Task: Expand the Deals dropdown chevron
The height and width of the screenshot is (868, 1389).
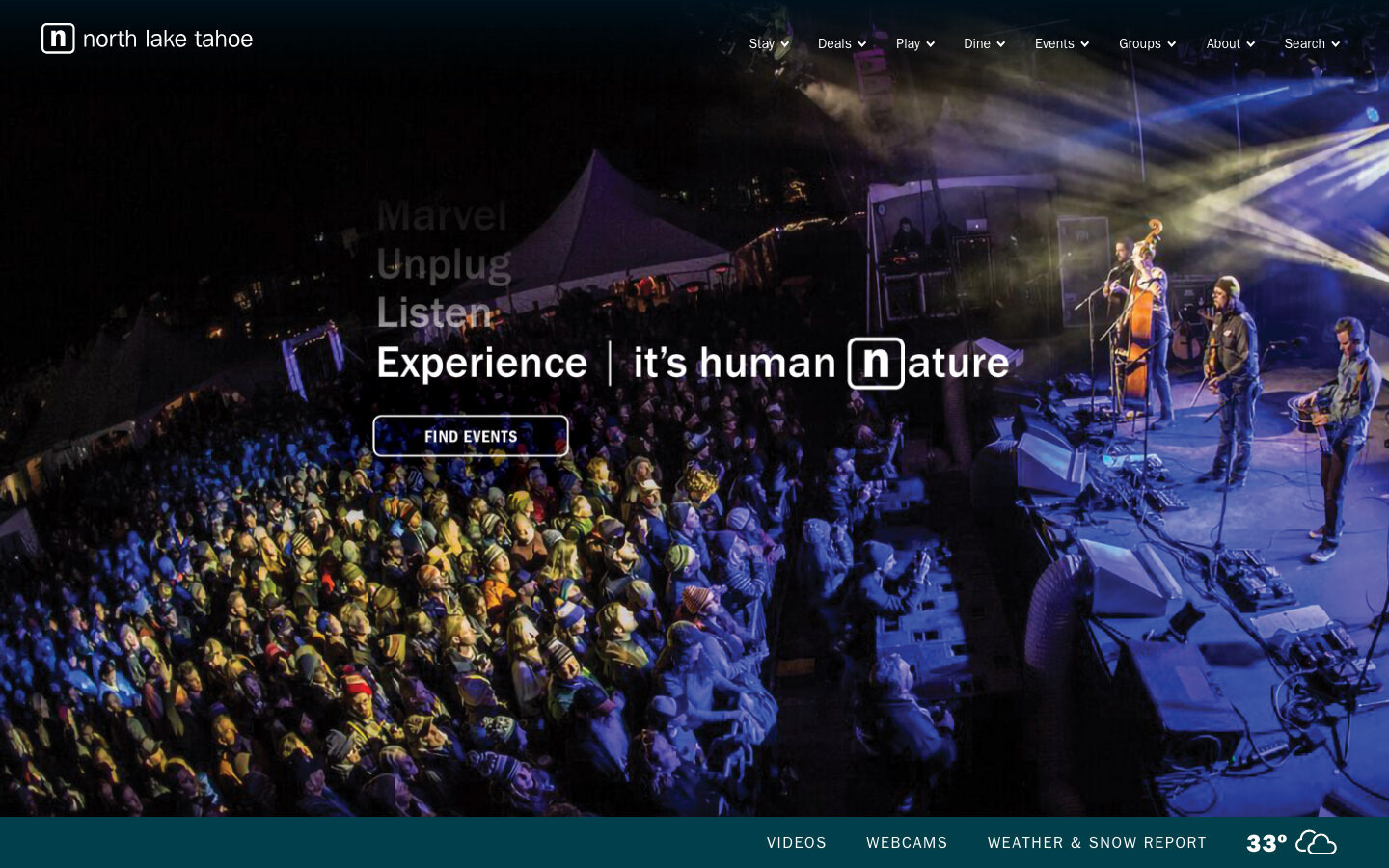Action: [861, 44]
